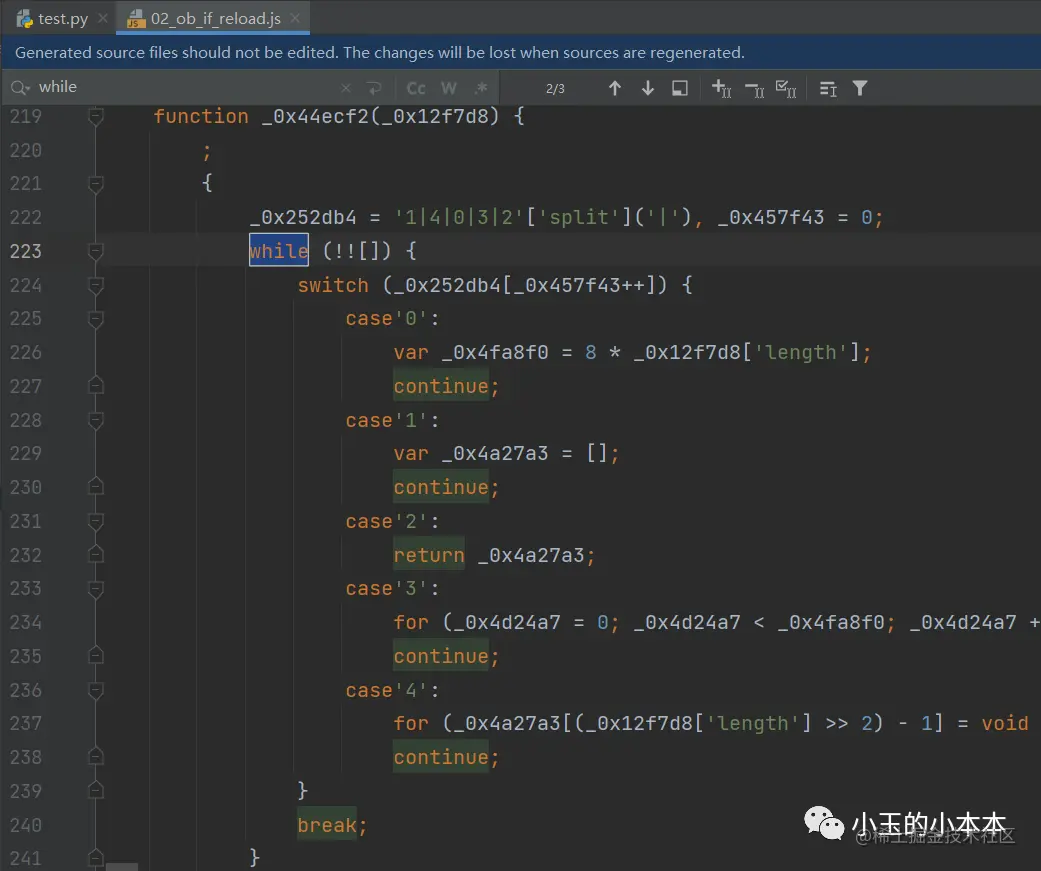Click line number 222 in gutter
Image resolution: width=1041 pixels, height=871 pixels.
[26, 217]
